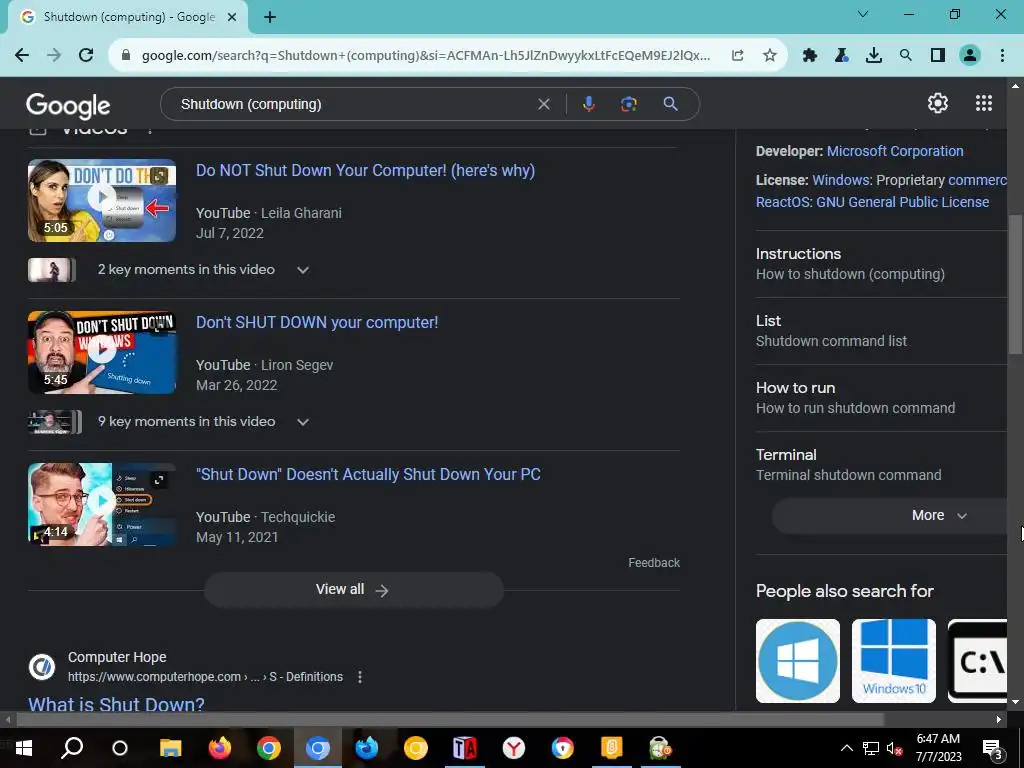Play the Techquickie video thumbnail
Image resolution: width=1024 pixels, height=768 pixels.
point(102,505)
